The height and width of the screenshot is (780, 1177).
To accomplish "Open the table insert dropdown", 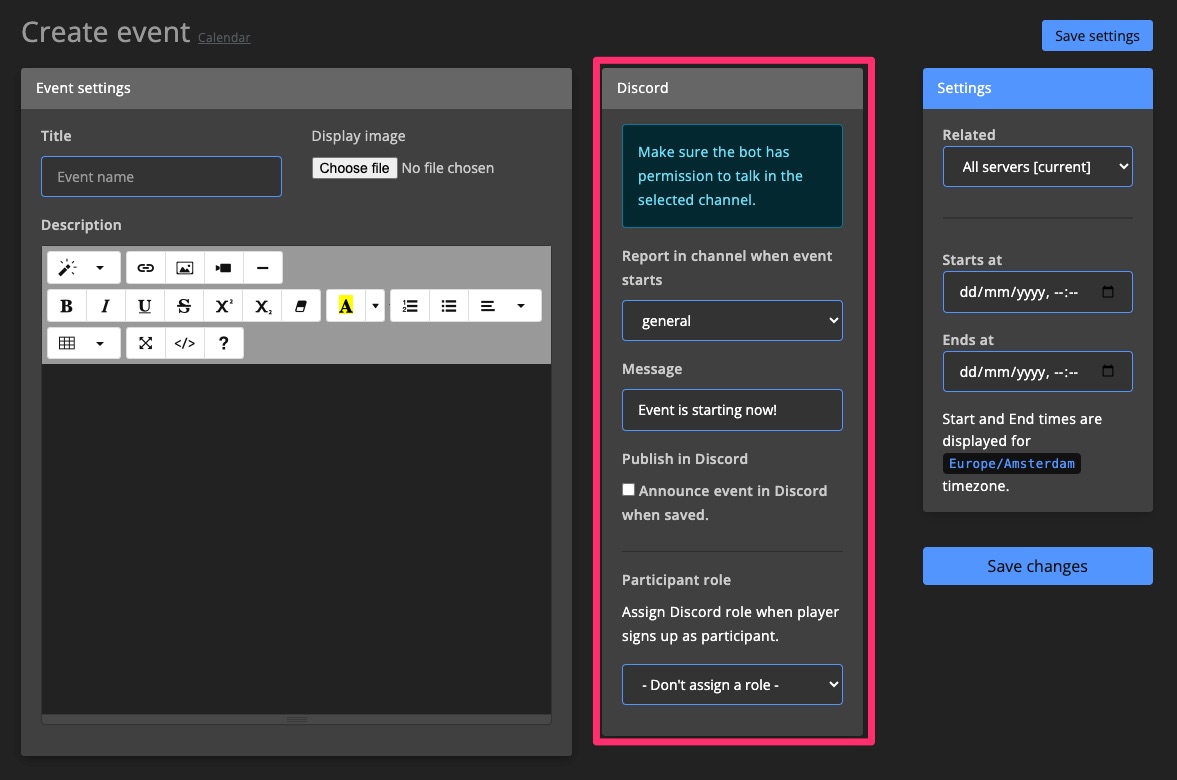I will pos(83,343).
